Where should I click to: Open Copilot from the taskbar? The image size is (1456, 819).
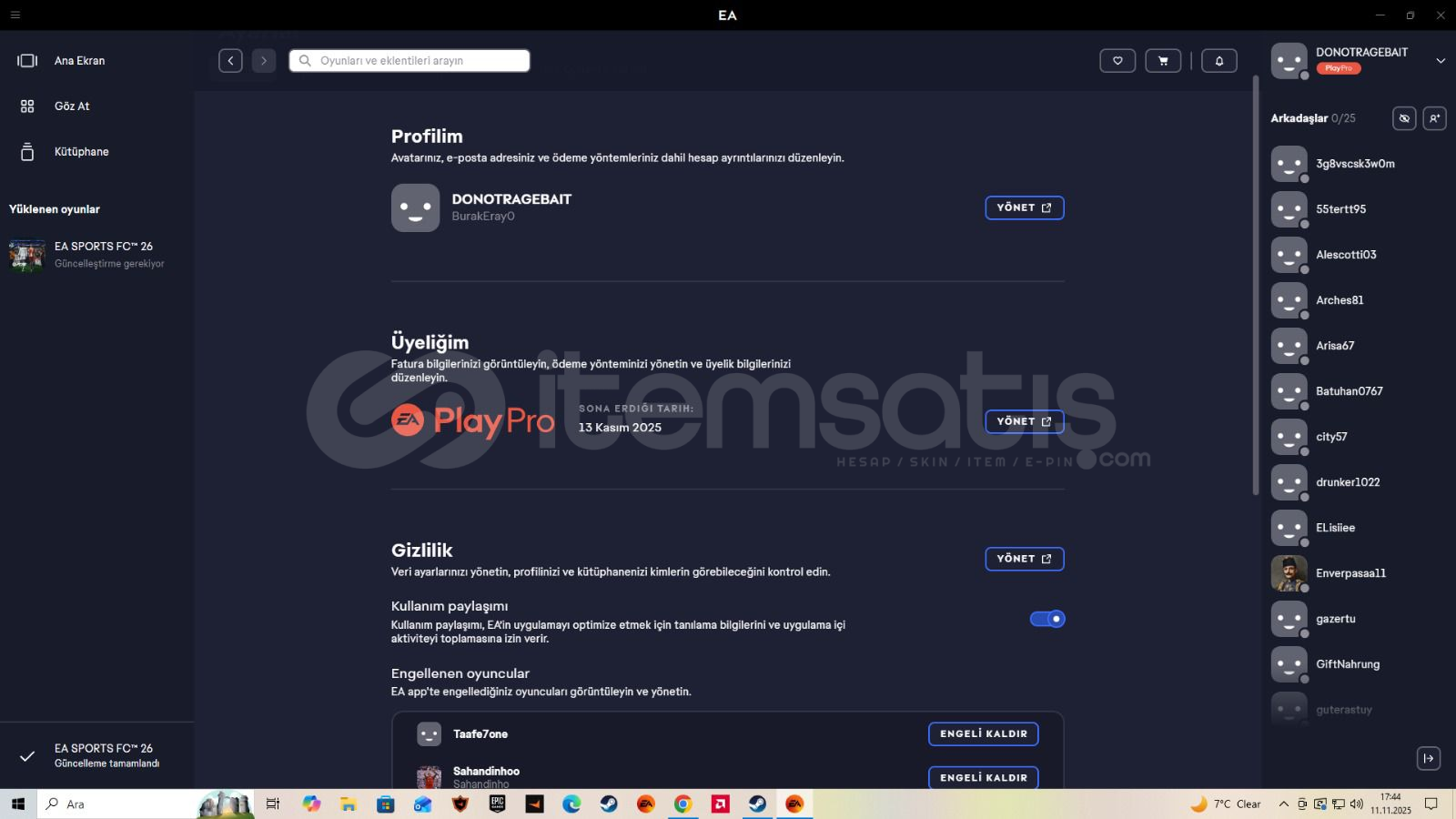click(312, 804)
